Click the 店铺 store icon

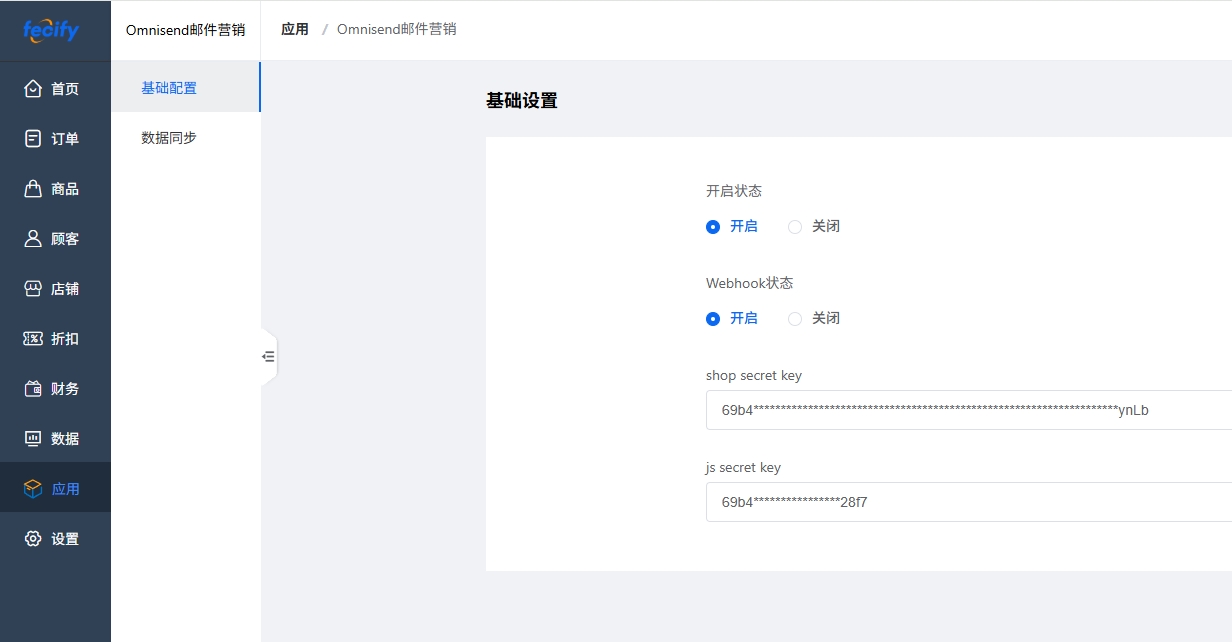[33, 289]
